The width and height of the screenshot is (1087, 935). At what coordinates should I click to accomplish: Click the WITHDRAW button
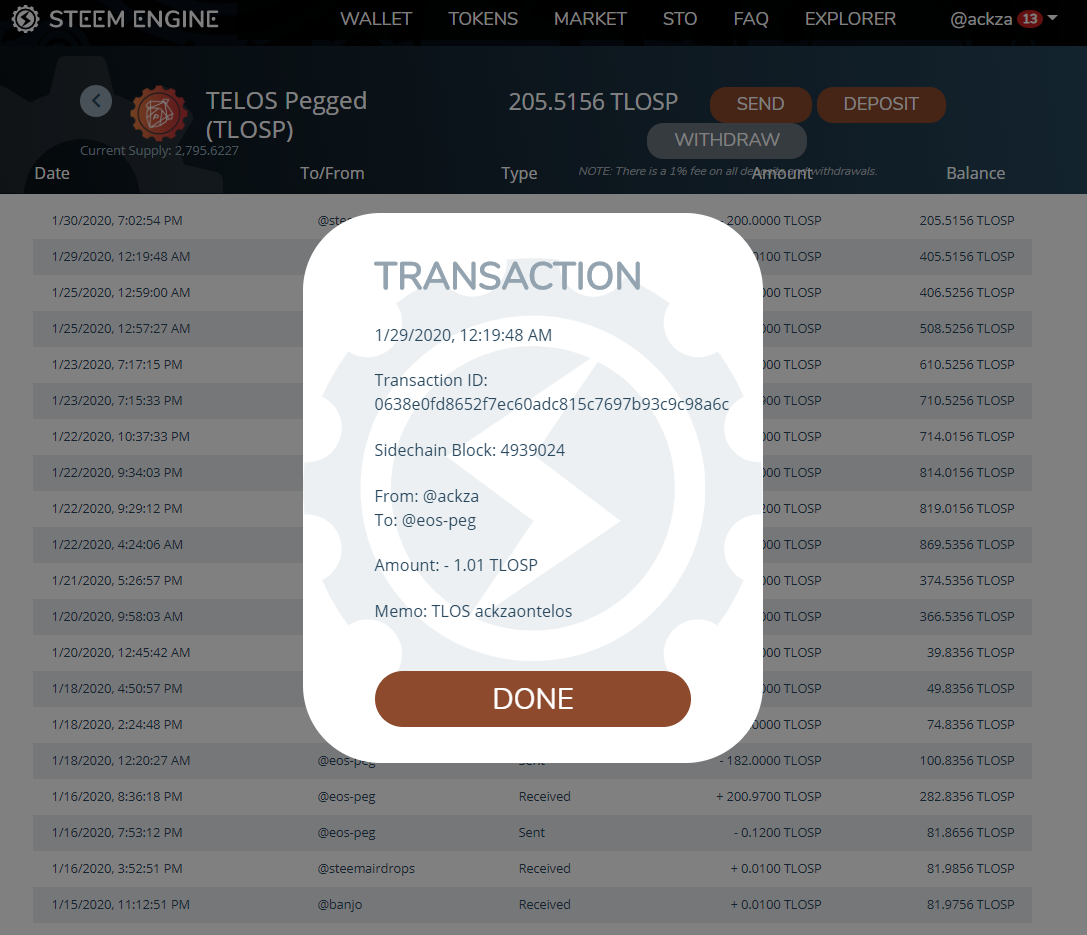(727, 140)
